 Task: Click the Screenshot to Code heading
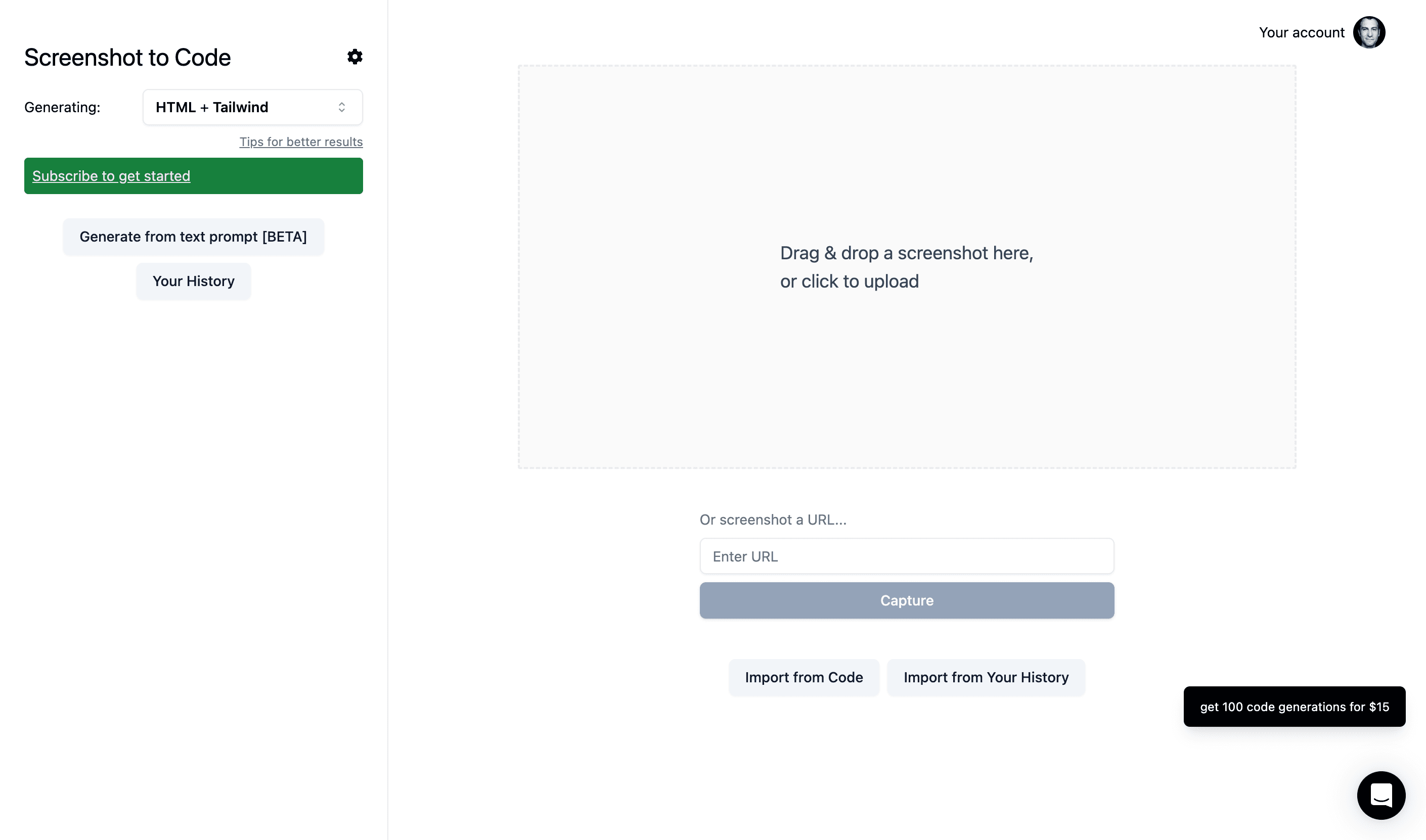click(x=127, y=57)
